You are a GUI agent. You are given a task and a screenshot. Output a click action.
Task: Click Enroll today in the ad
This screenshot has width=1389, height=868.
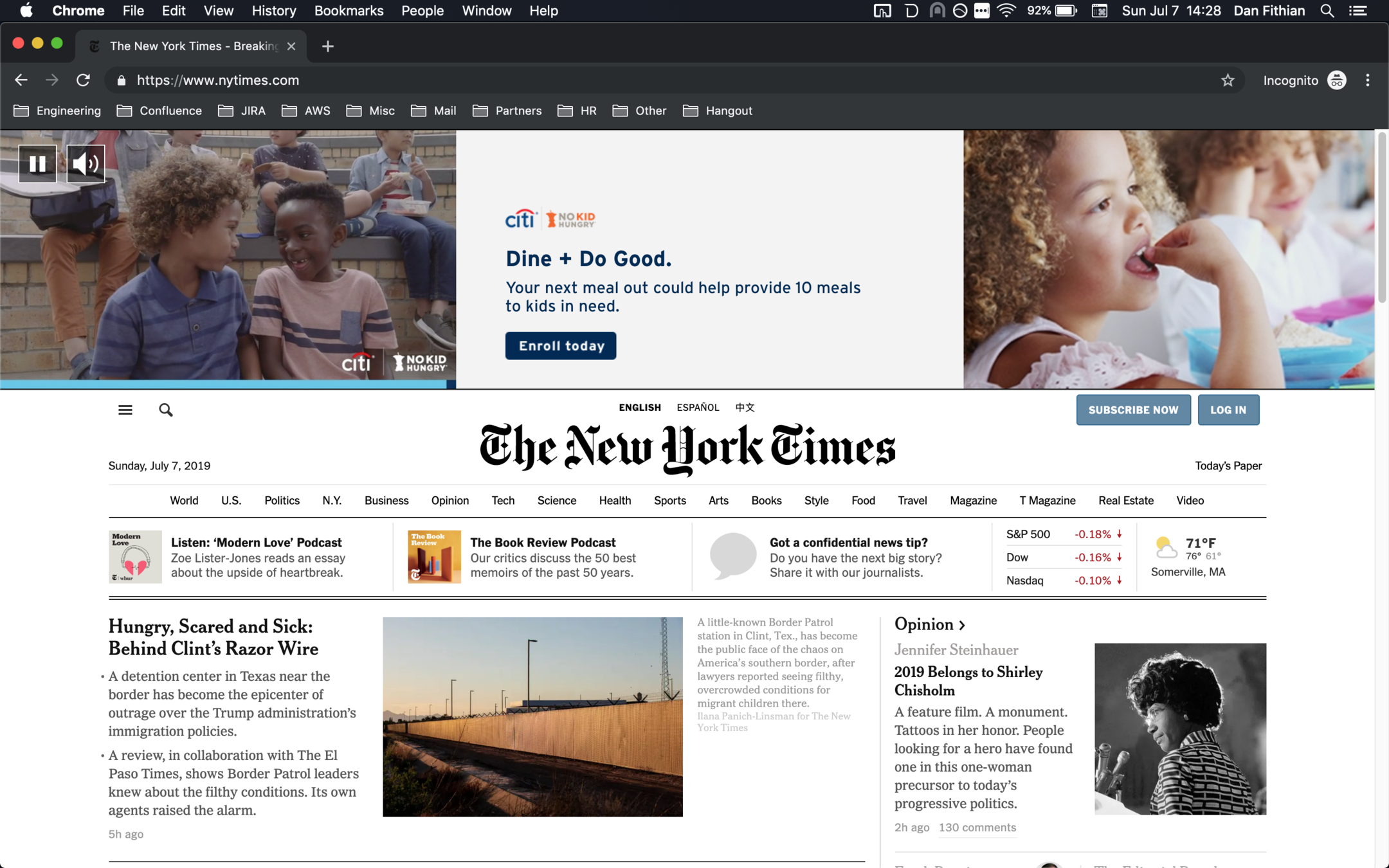coord(560,346)
